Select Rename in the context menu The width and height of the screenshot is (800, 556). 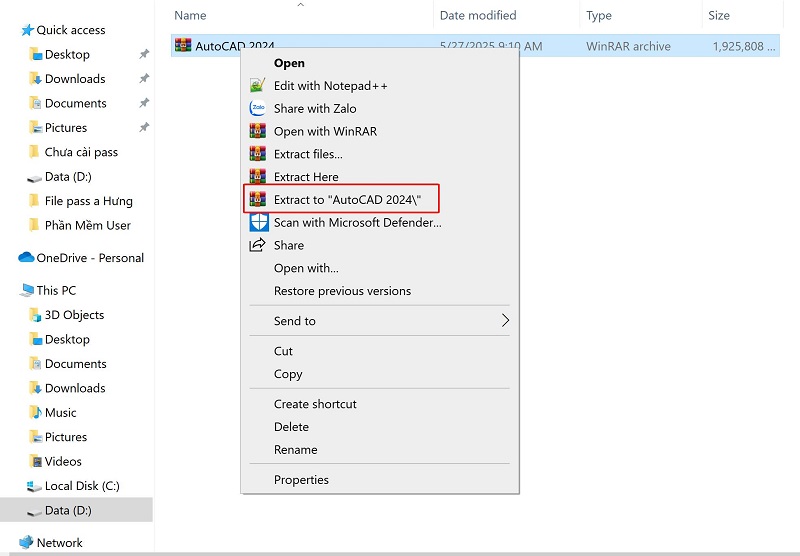(x=295, y=449)
